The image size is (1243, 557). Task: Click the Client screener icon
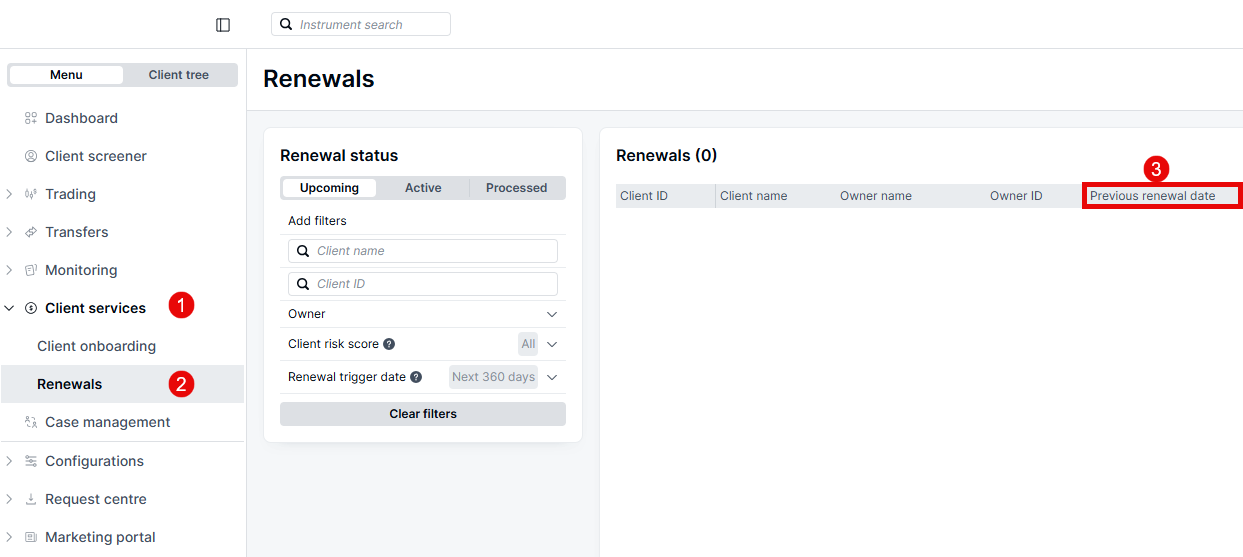click(31, 156)
